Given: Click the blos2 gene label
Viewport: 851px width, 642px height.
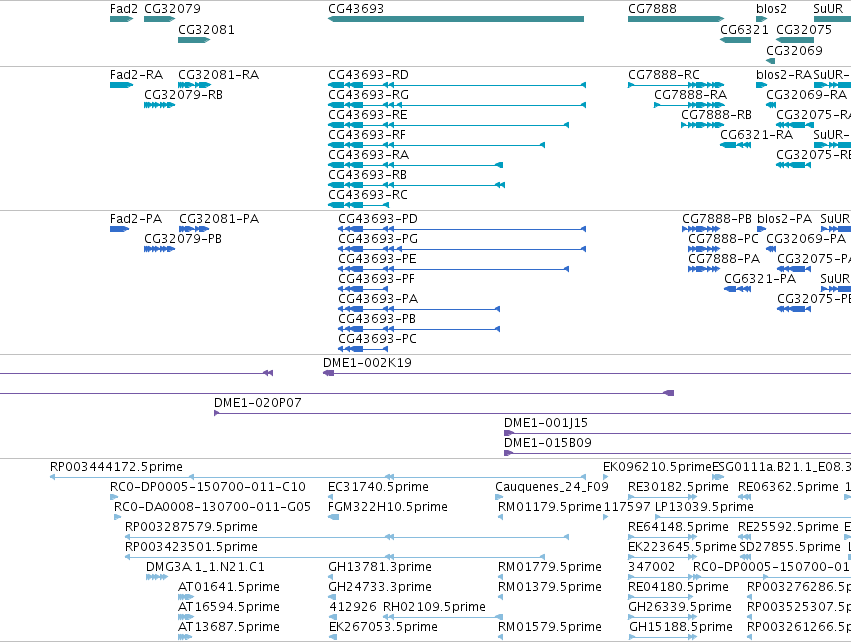Looking at the screenshot, I should [771, 9].
